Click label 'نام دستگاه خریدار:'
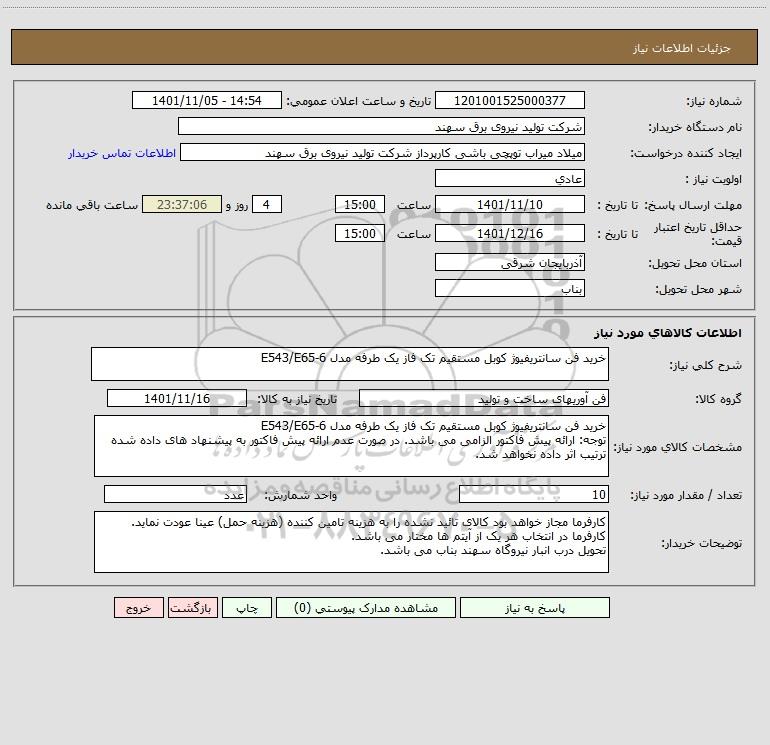The width and height of the screenshot is (770, 745). click(695, 128)
